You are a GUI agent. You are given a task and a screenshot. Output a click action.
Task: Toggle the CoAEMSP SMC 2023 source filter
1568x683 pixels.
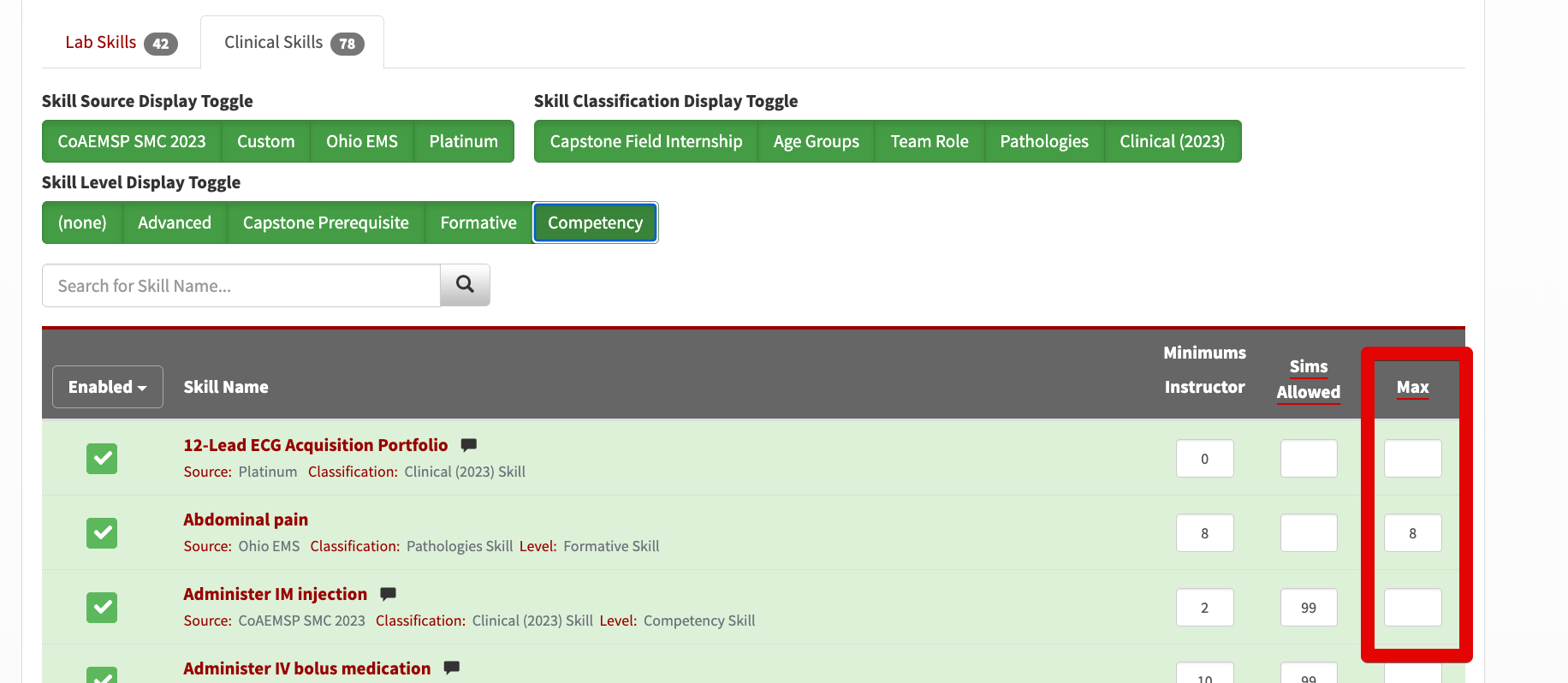coord(132,141)
